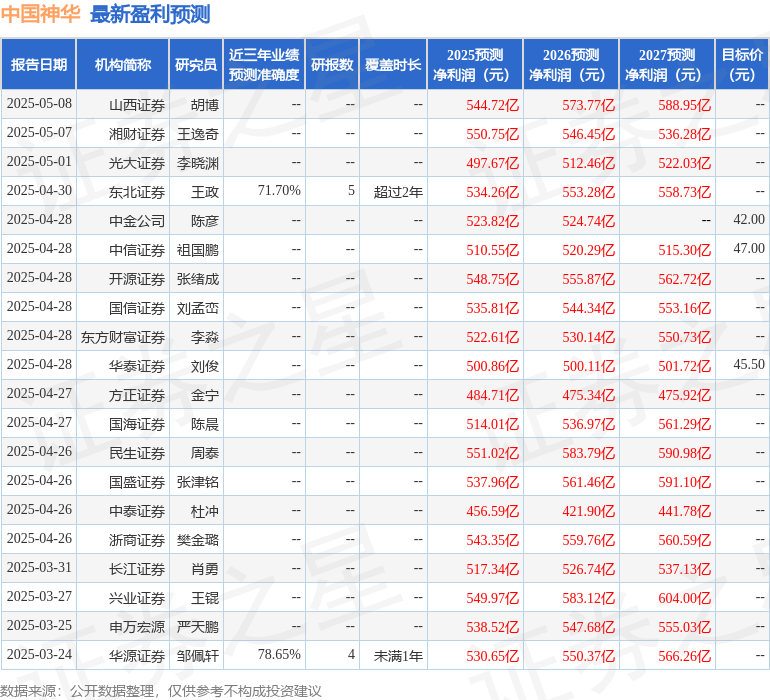Click the 中国神华 stock name title
The height and width of the screenshot is (700, 770).
click(41, 14)
